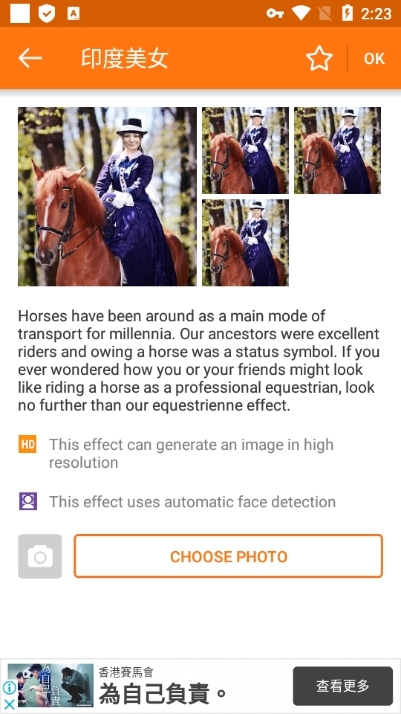
Task: Select the top right sample thumbnail
Action: (337, 150)
